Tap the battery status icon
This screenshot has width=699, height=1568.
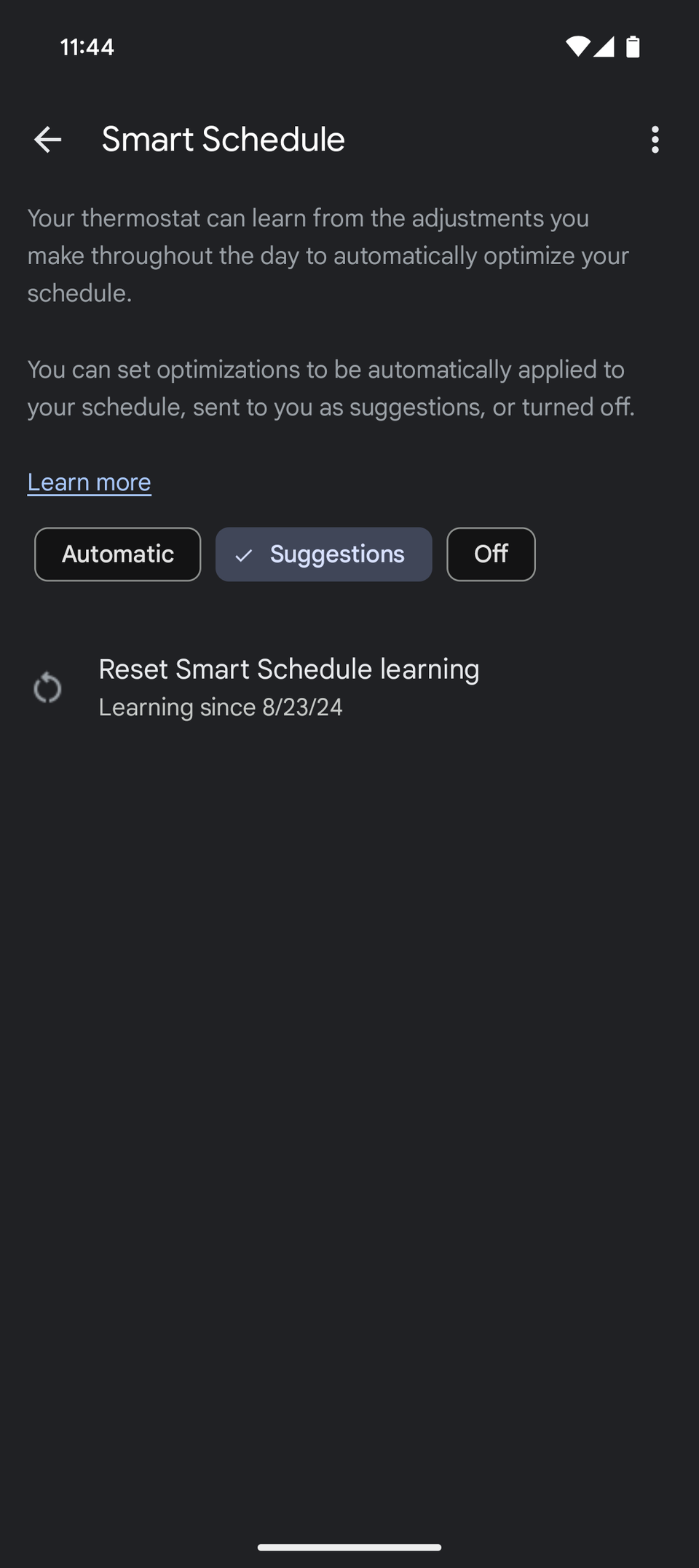(x=633, y=47)
